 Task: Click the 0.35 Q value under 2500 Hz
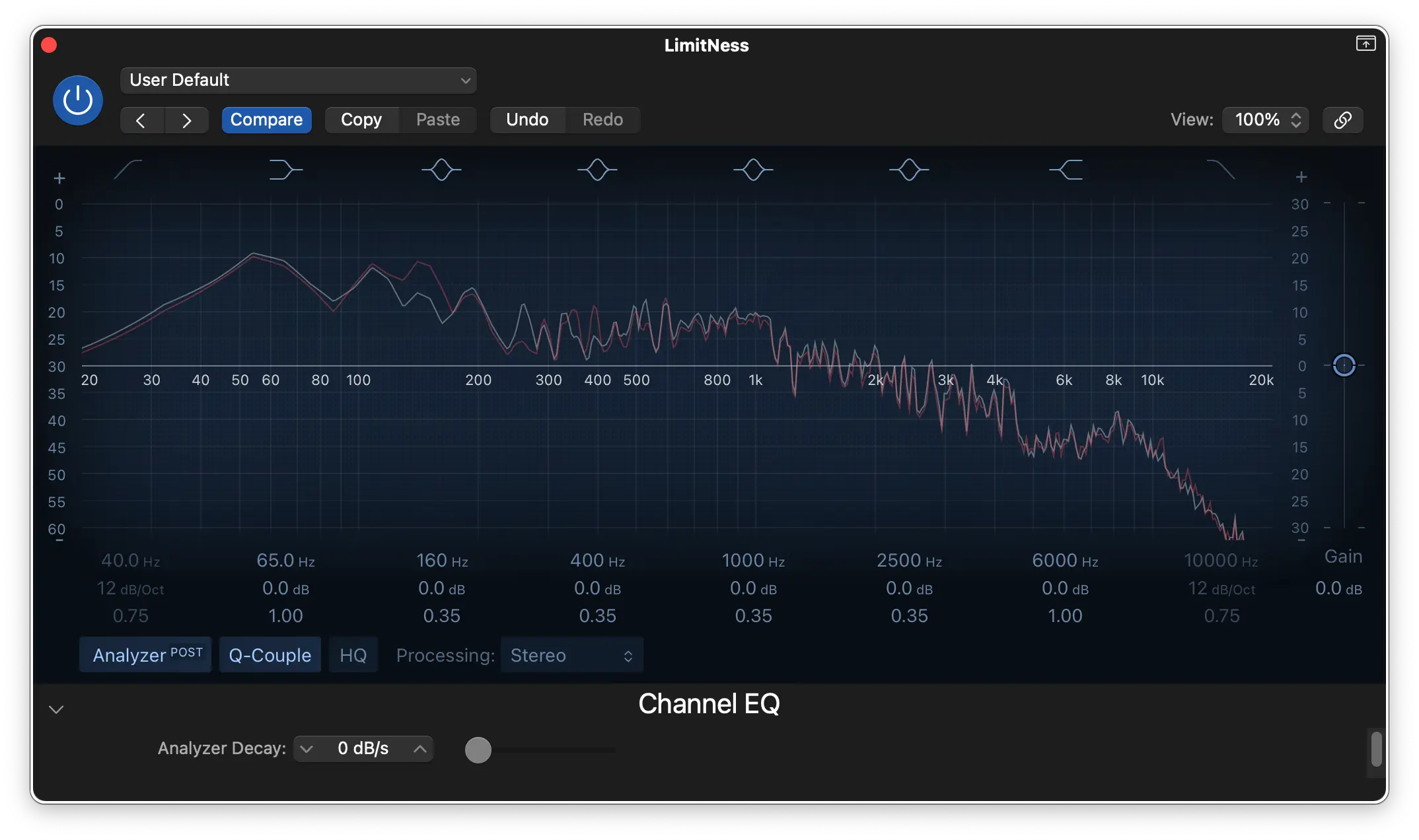tap(909, 616)
